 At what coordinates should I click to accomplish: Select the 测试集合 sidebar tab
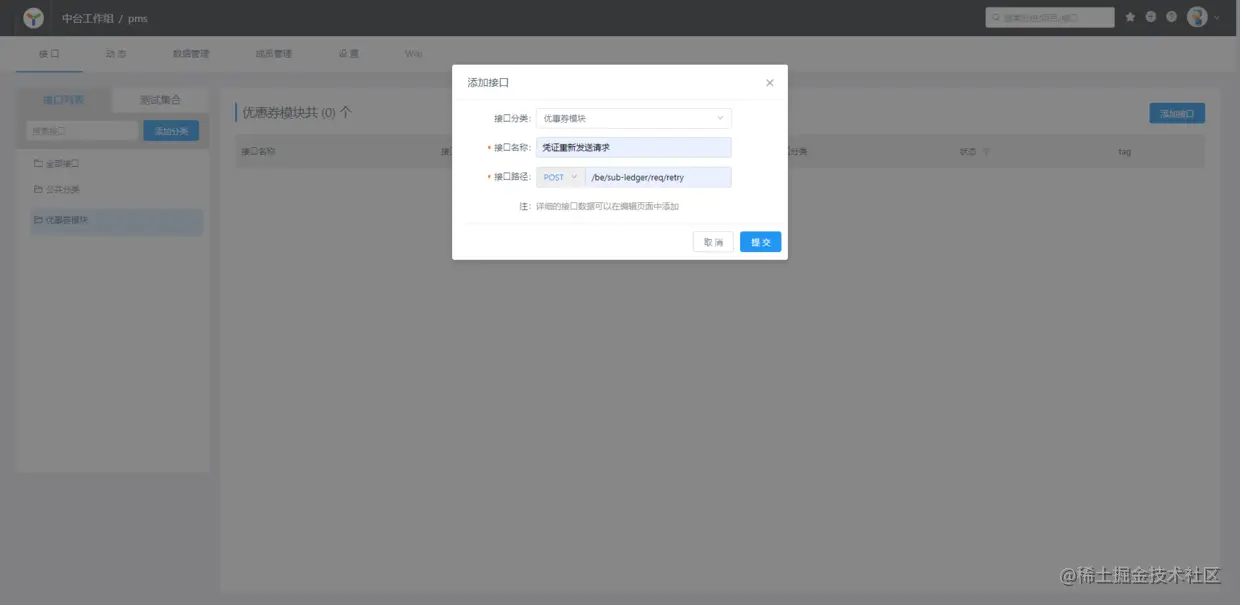coord(160,100)
